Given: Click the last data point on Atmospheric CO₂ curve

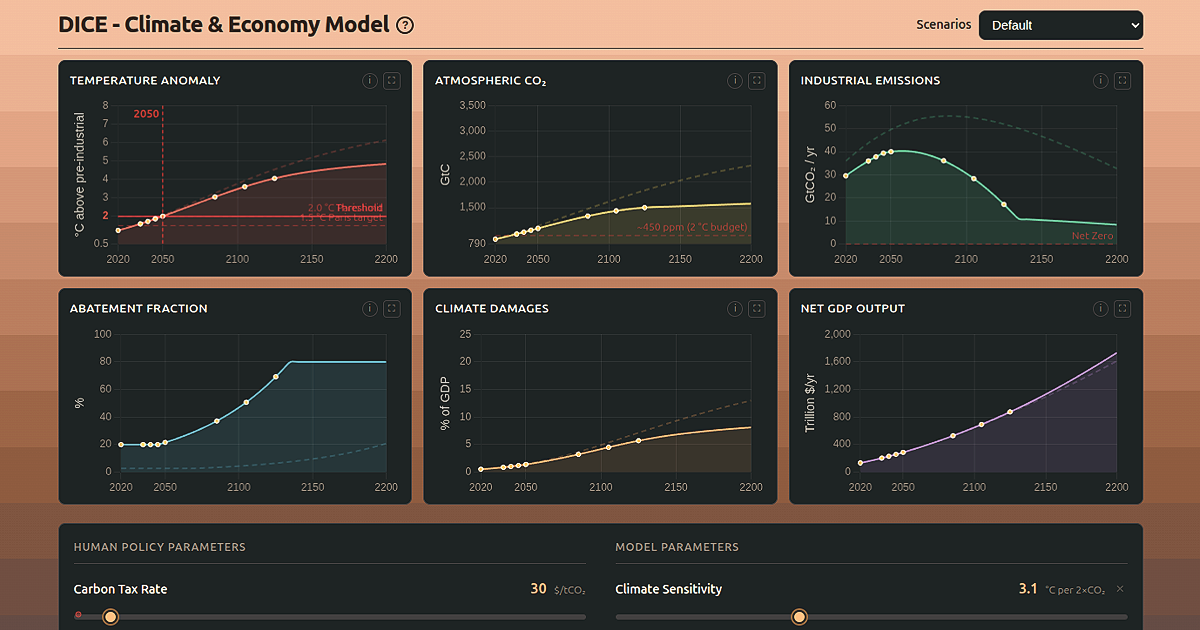Looking at the screenshot, I should [x=645, y=208].
